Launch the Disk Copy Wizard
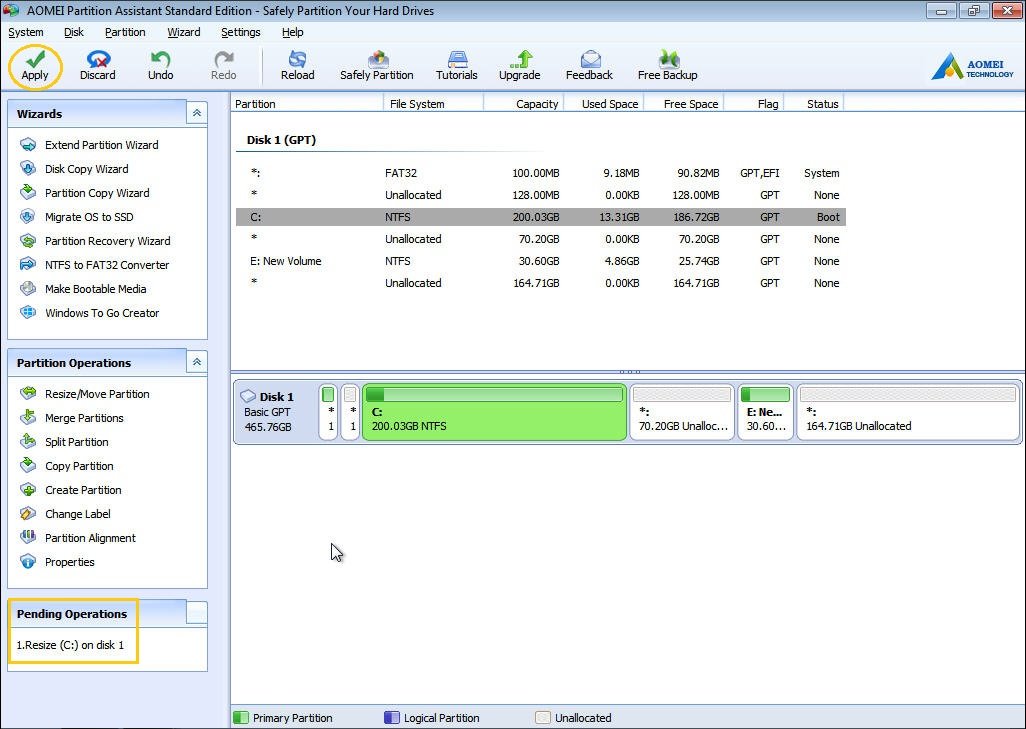 (x=75, y=169)
